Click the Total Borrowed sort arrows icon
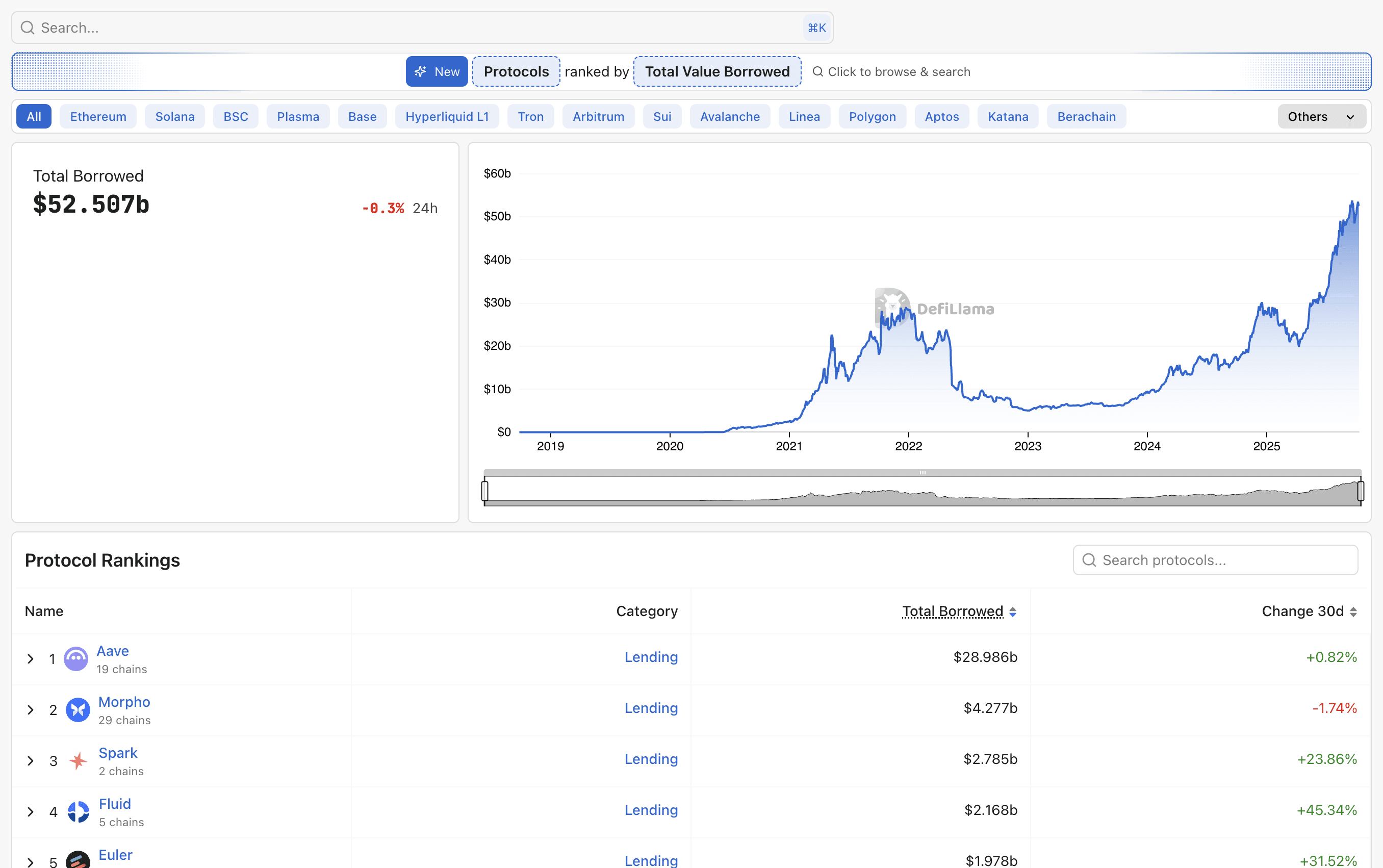The image size is (1383, 868). [x=1013, y=612]
